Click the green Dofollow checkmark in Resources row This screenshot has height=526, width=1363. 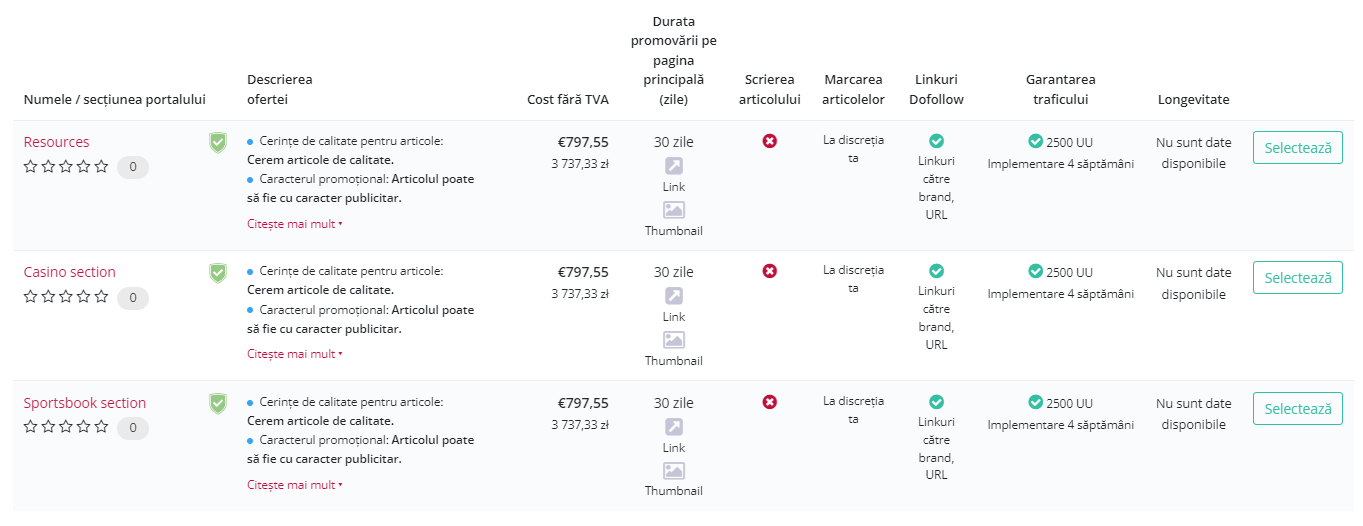(x=936, y=141)
